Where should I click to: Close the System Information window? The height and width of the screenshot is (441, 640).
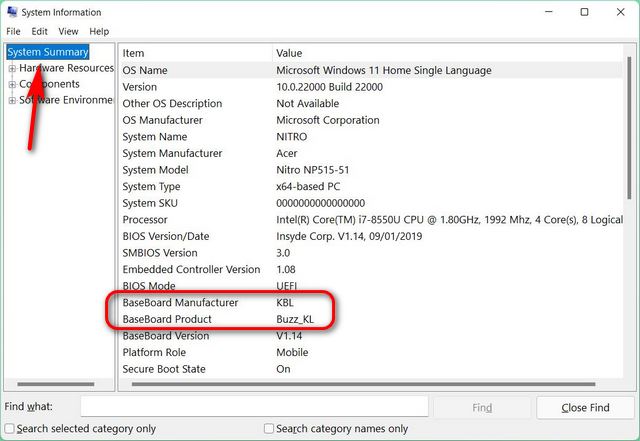[620, 12]
